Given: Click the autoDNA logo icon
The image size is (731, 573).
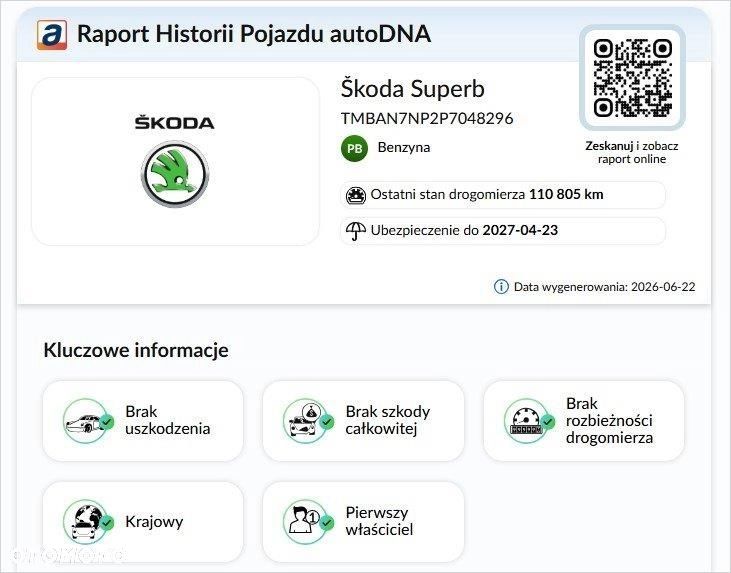Looking at the screenshot, I should point(52,35).
